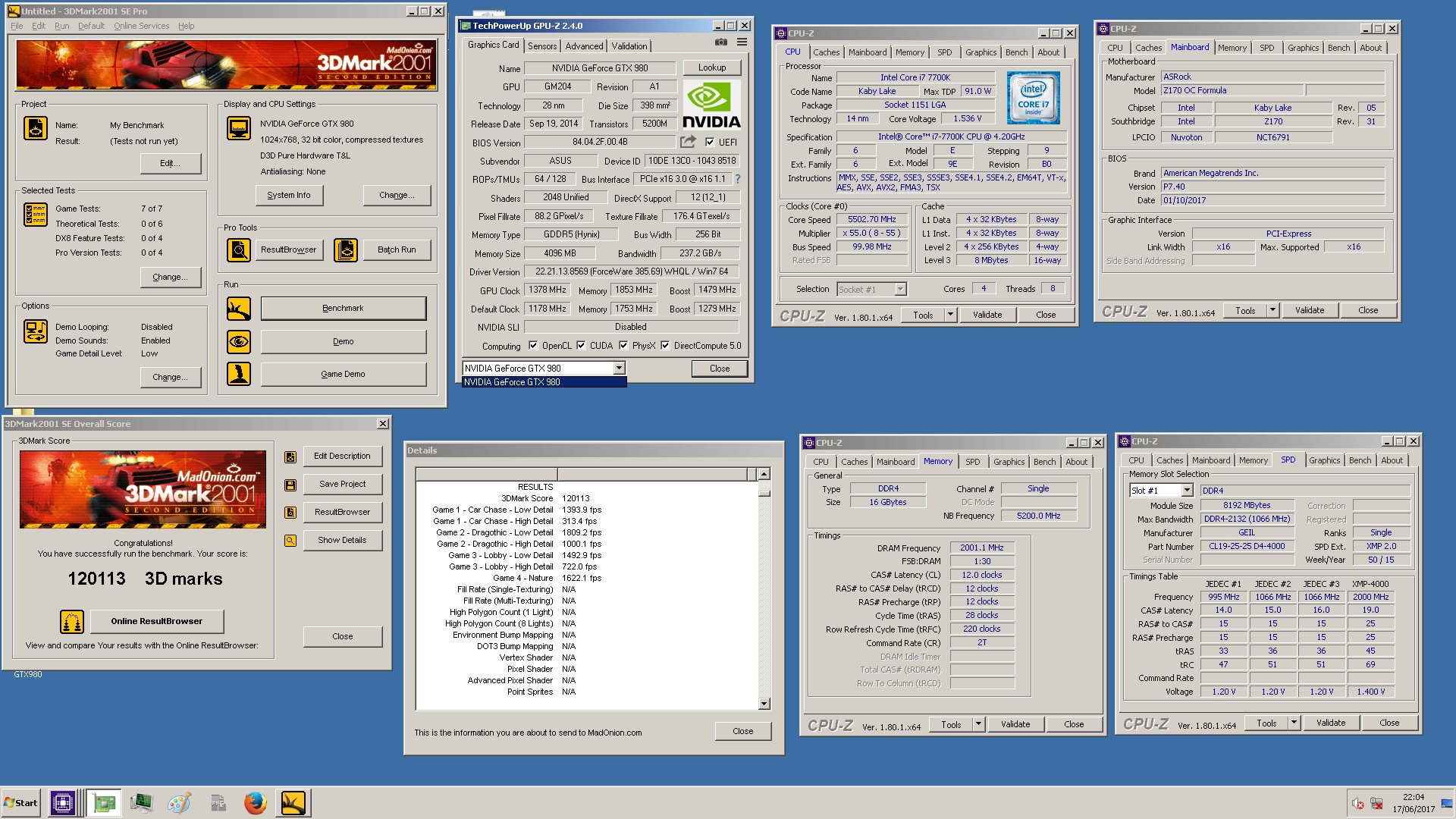
Task: Click the Start button
Action: [x=21, y=802]
